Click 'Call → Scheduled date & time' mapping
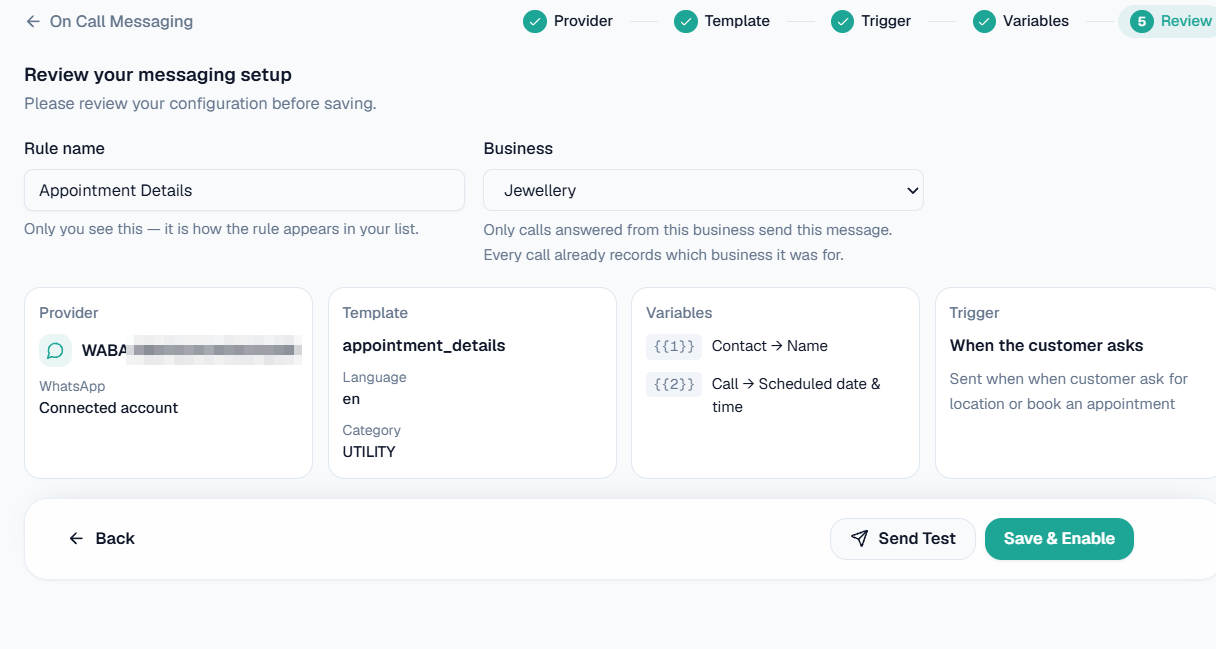 [x=796, y=395]
